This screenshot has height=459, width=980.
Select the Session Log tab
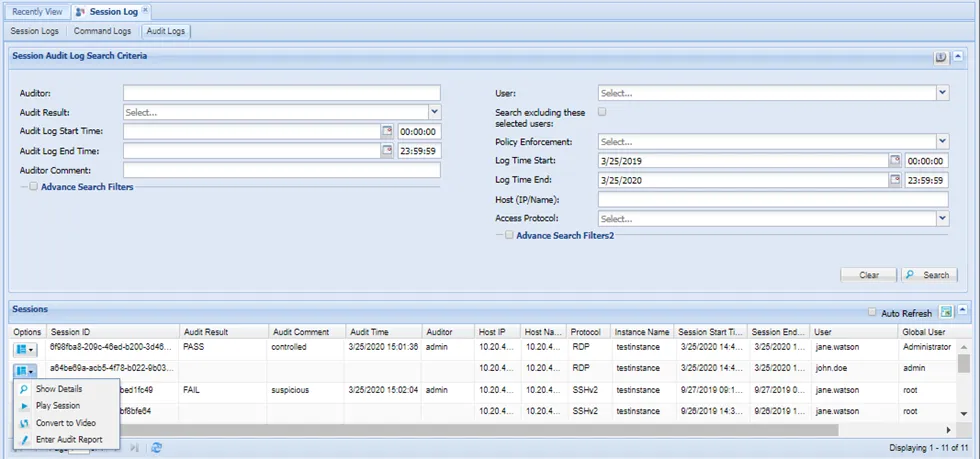click(x=110, y=12)
